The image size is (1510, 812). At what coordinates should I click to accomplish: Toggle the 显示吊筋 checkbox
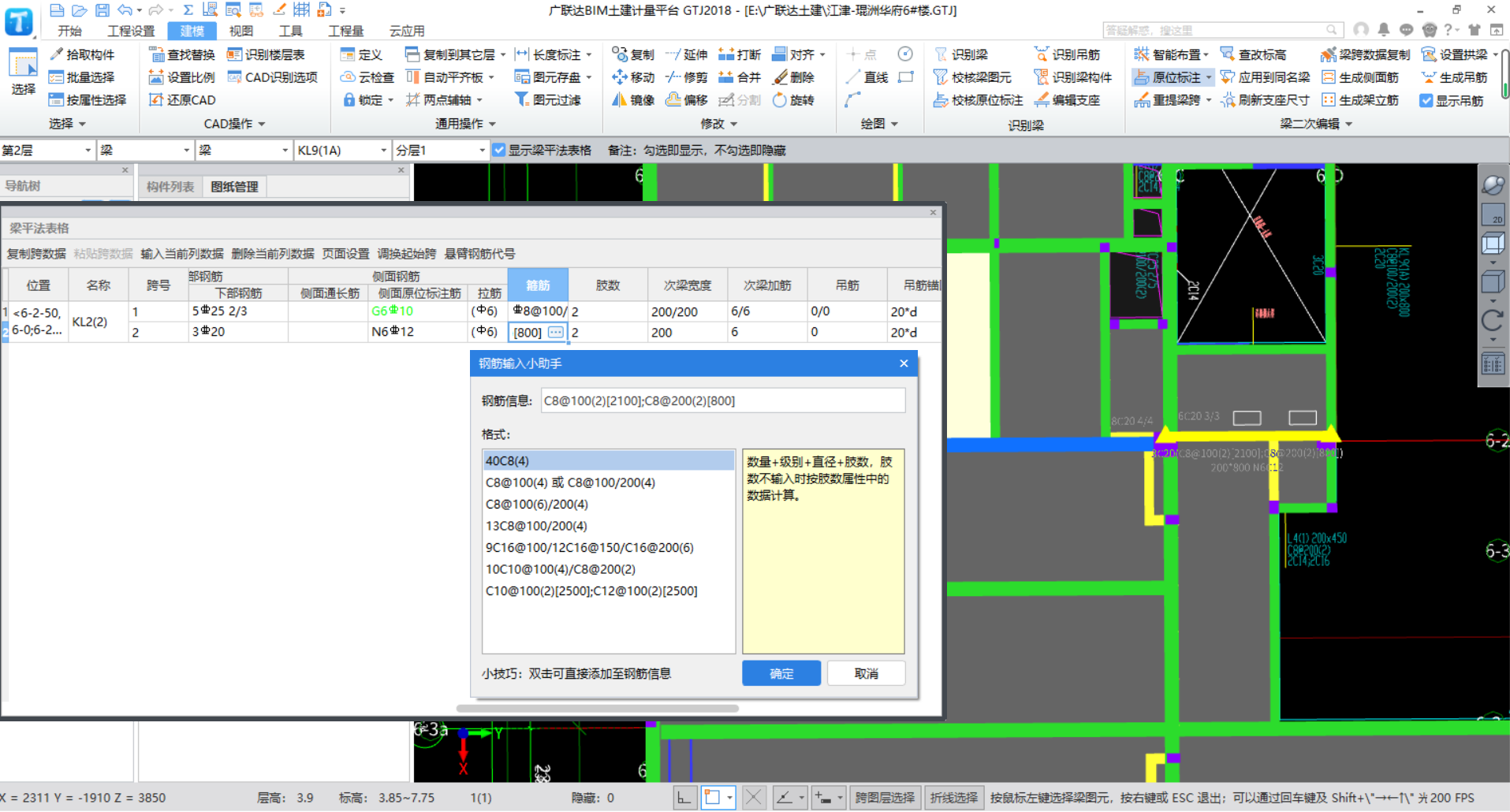[x=1426, y=100]
